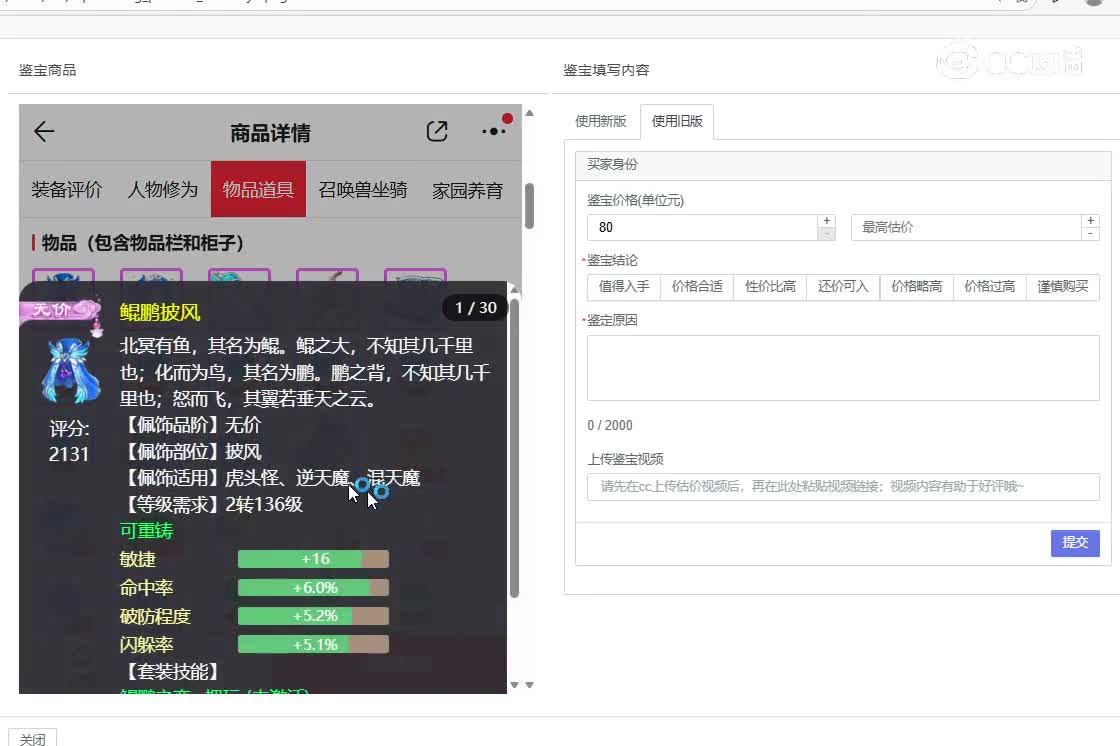Viewport: 1120px width, 746px height.
Task: Click the 鉴定原因 text area
Action: (x=843, y=368)
